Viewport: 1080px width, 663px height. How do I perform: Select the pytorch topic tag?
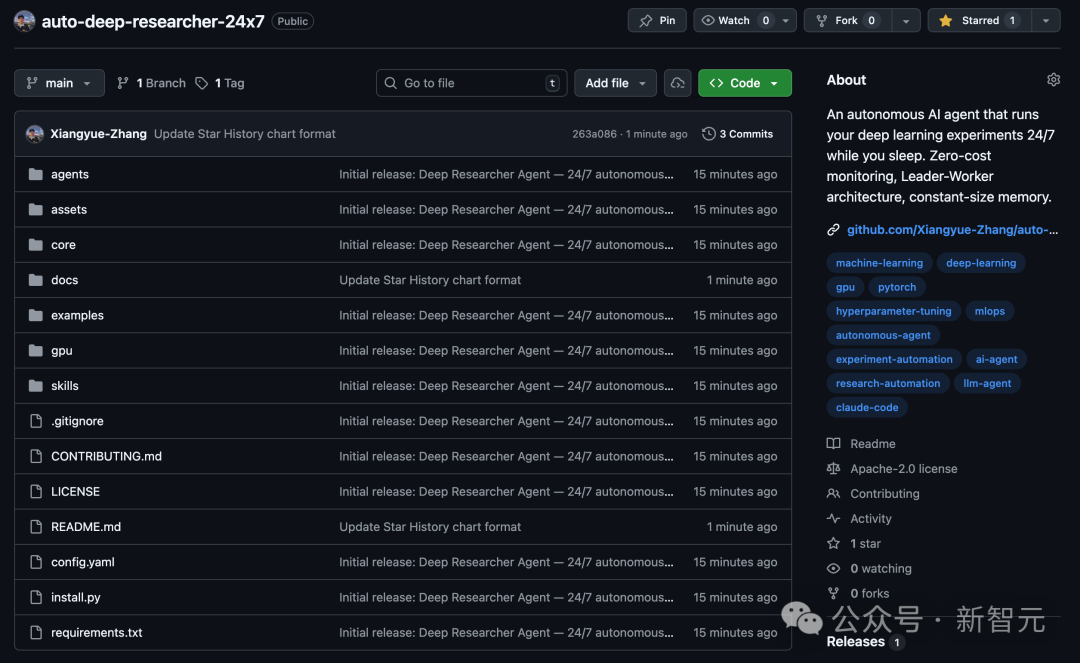897,287
